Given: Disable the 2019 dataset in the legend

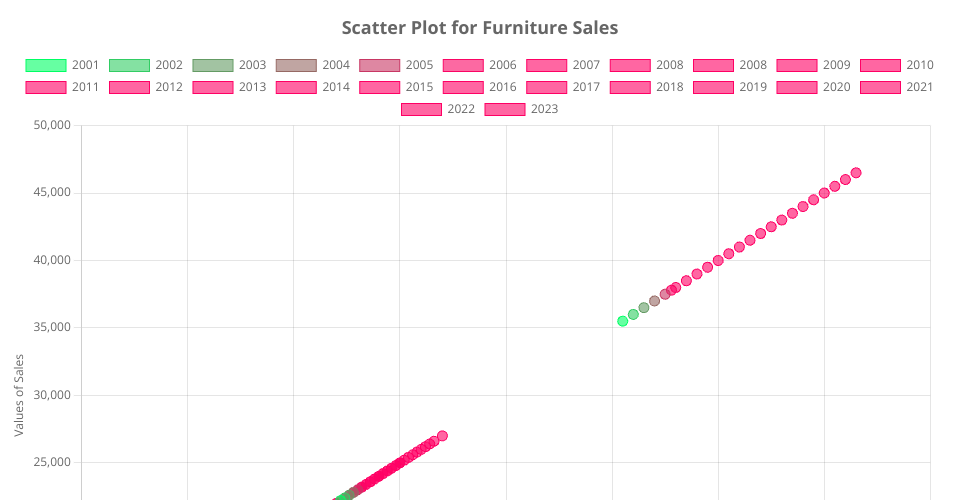Looking at the screenshot, I should (x=753, y=87).
